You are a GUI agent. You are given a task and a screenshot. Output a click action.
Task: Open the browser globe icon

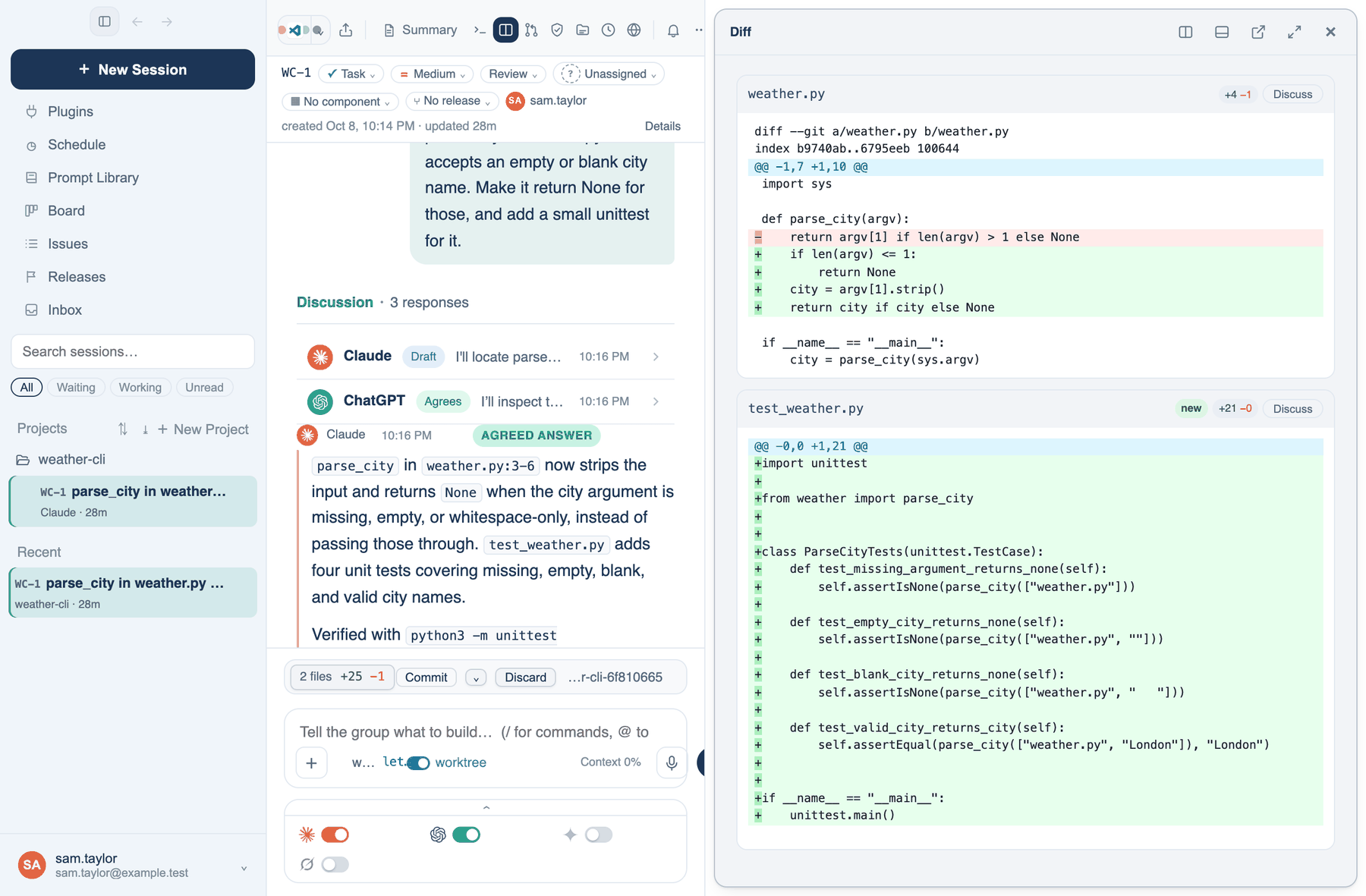(x=634, y=30)
